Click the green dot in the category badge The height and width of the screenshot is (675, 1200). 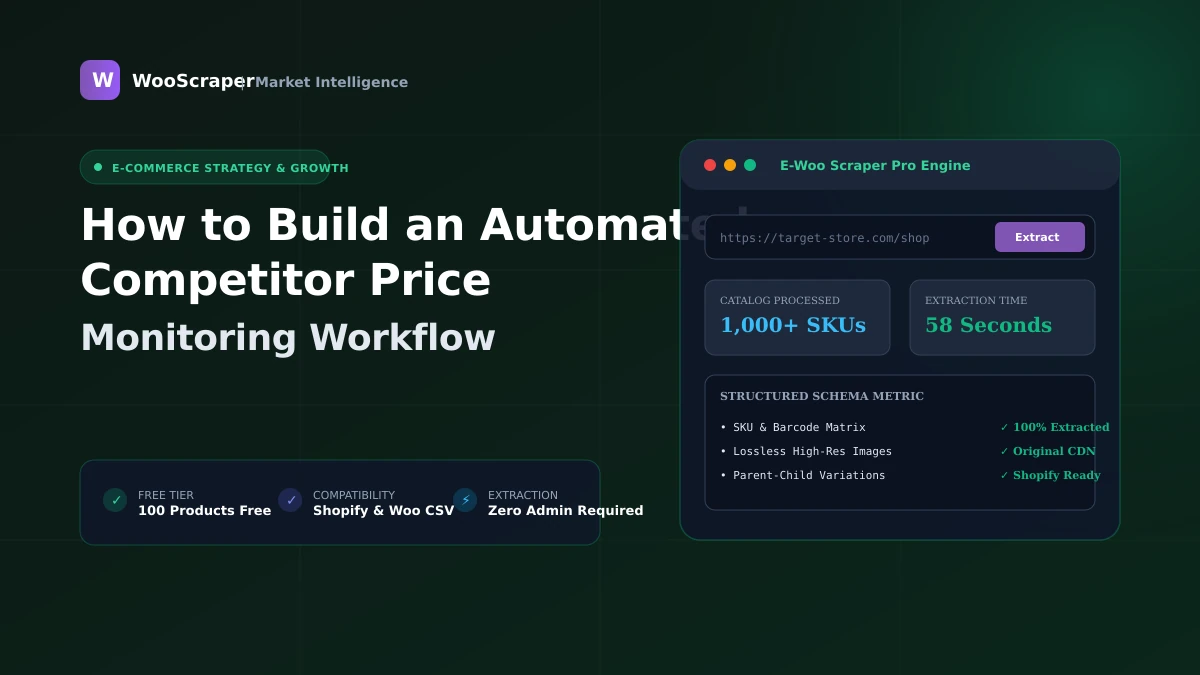(x=98, y=167)
